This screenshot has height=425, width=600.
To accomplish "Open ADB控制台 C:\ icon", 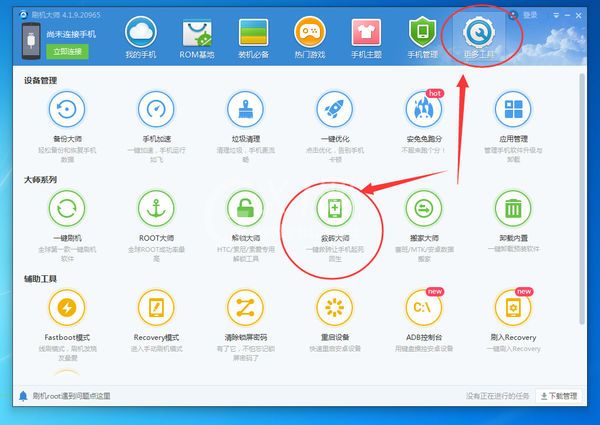I will coord(424,308).
